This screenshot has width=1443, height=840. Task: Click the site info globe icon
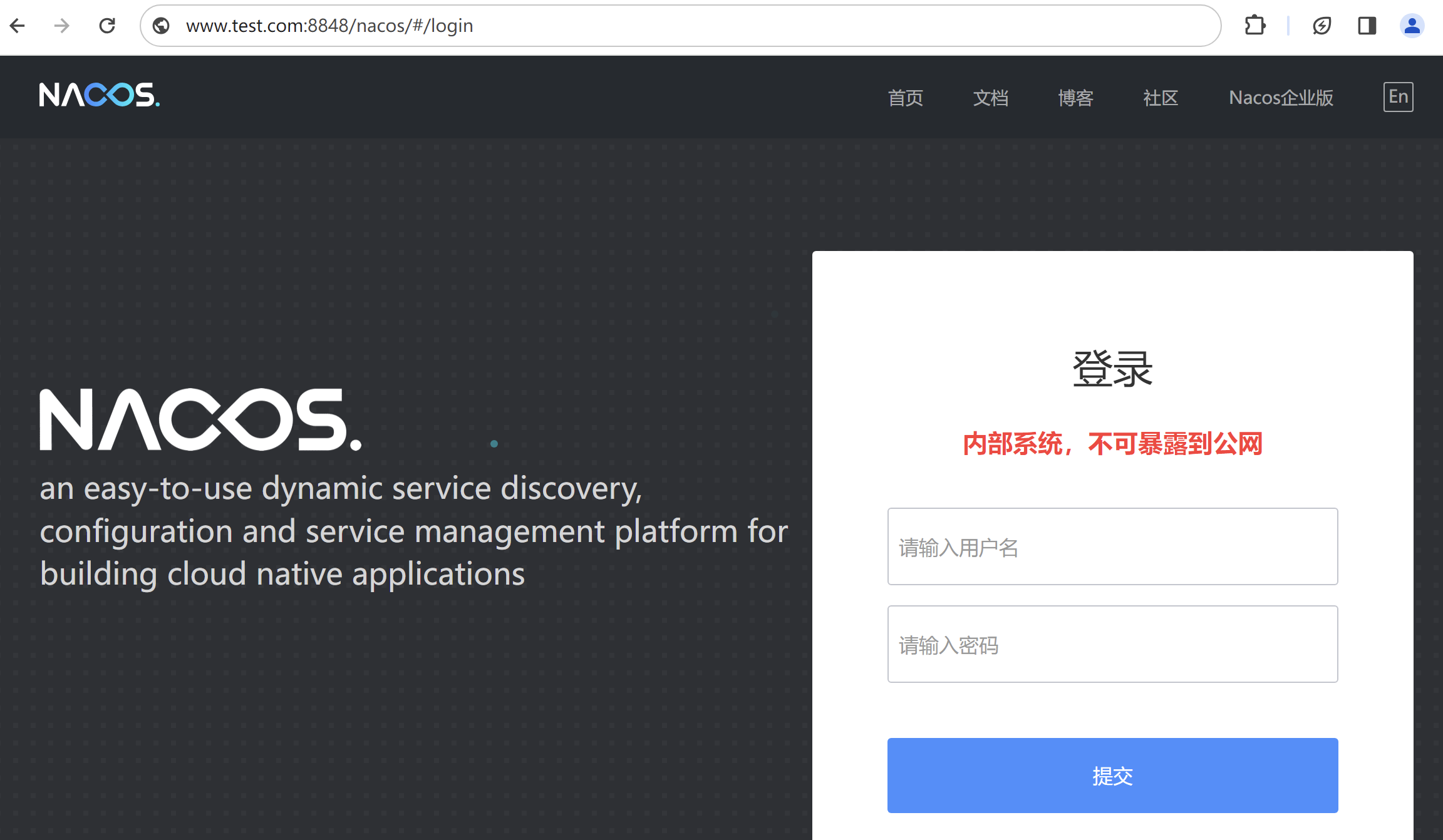(162, 26)
